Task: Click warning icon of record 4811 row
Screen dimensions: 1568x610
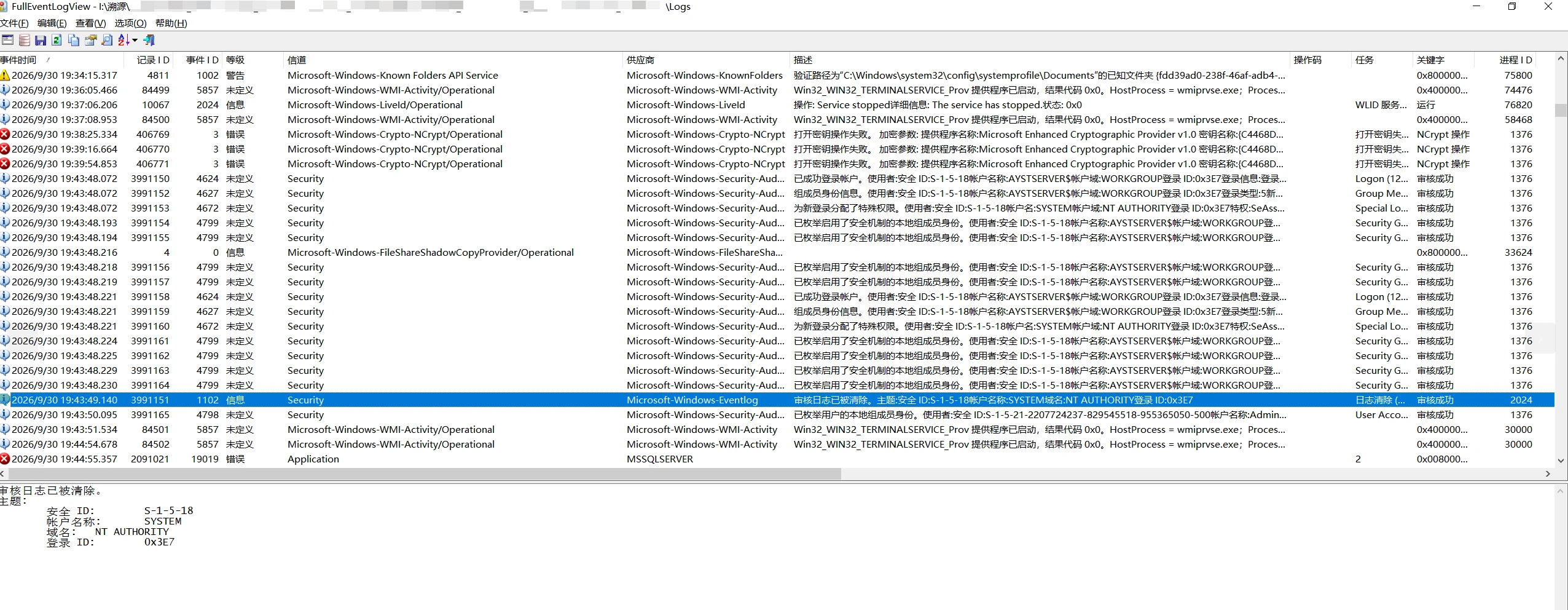Action: tap(5, 76)
